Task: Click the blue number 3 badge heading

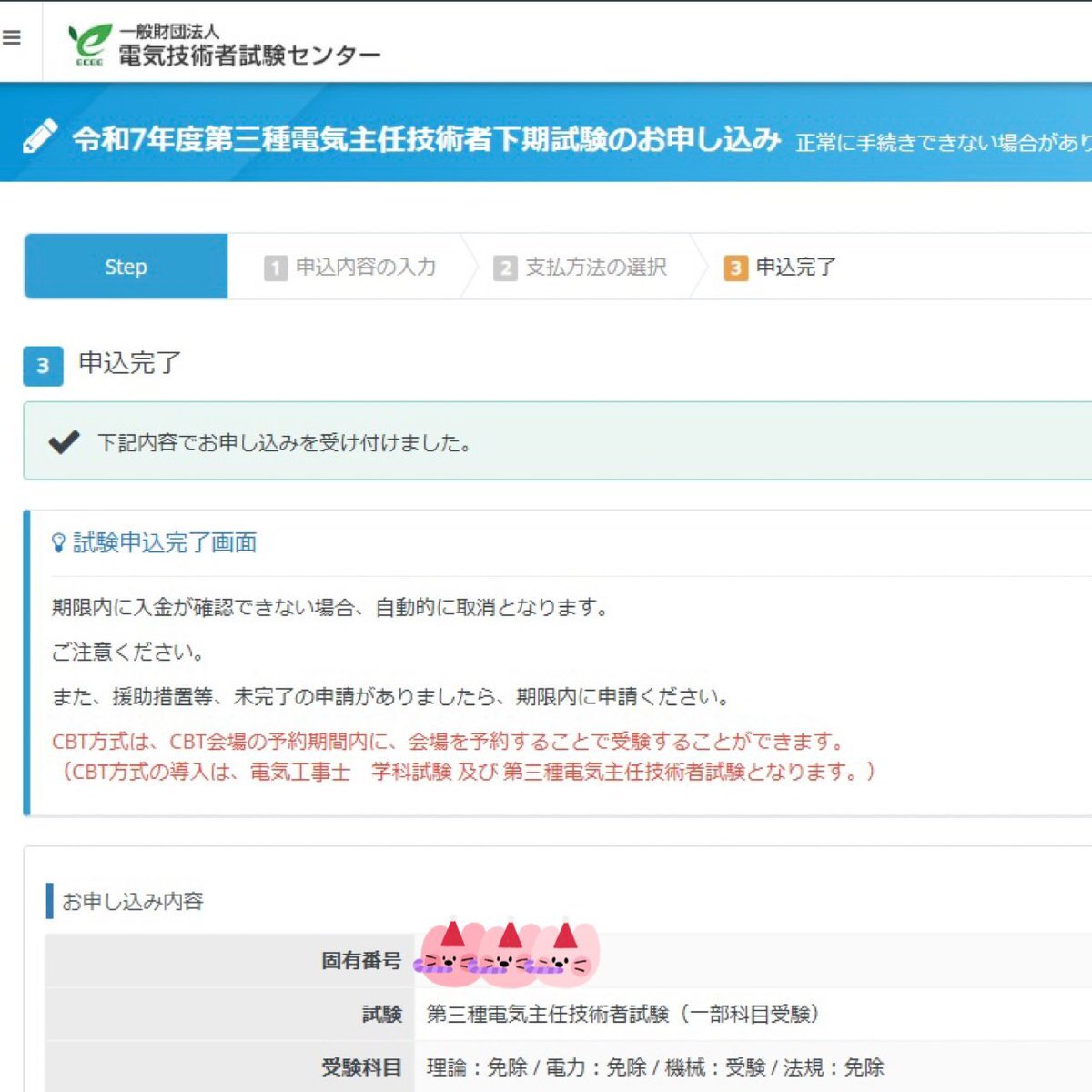Action: point(43,366)
